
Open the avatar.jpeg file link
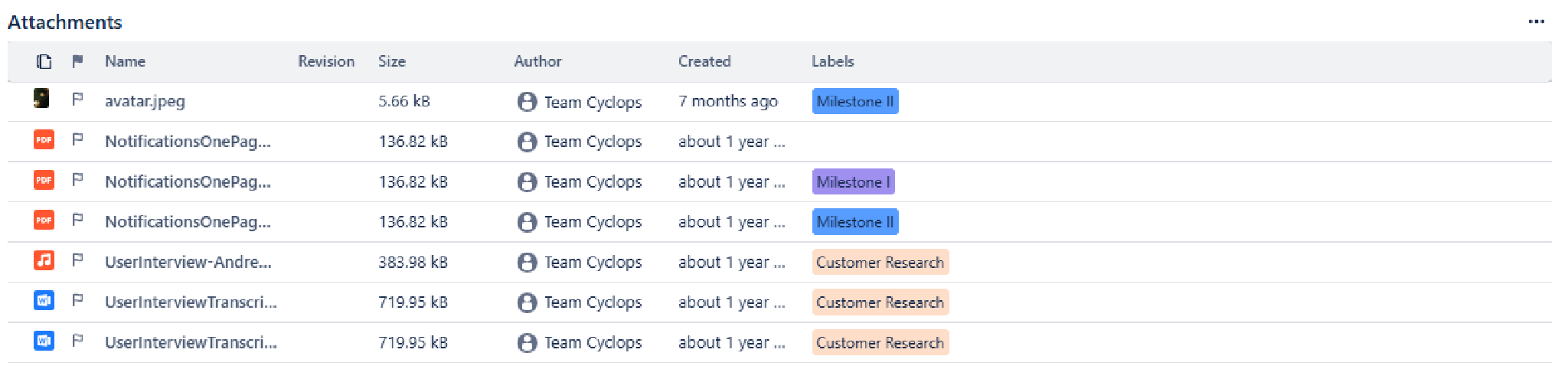(145, 101)
